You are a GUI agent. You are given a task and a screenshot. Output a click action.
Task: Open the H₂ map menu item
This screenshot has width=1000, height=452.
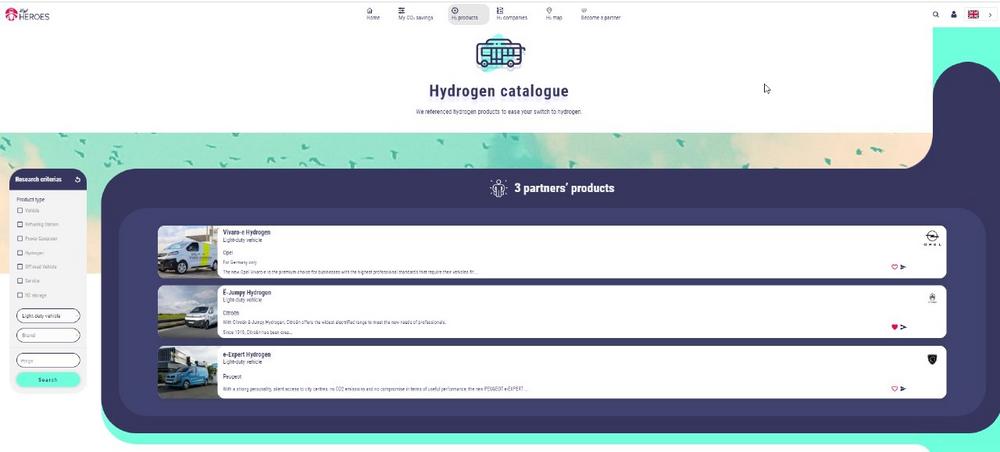click(x=553, y=14)
